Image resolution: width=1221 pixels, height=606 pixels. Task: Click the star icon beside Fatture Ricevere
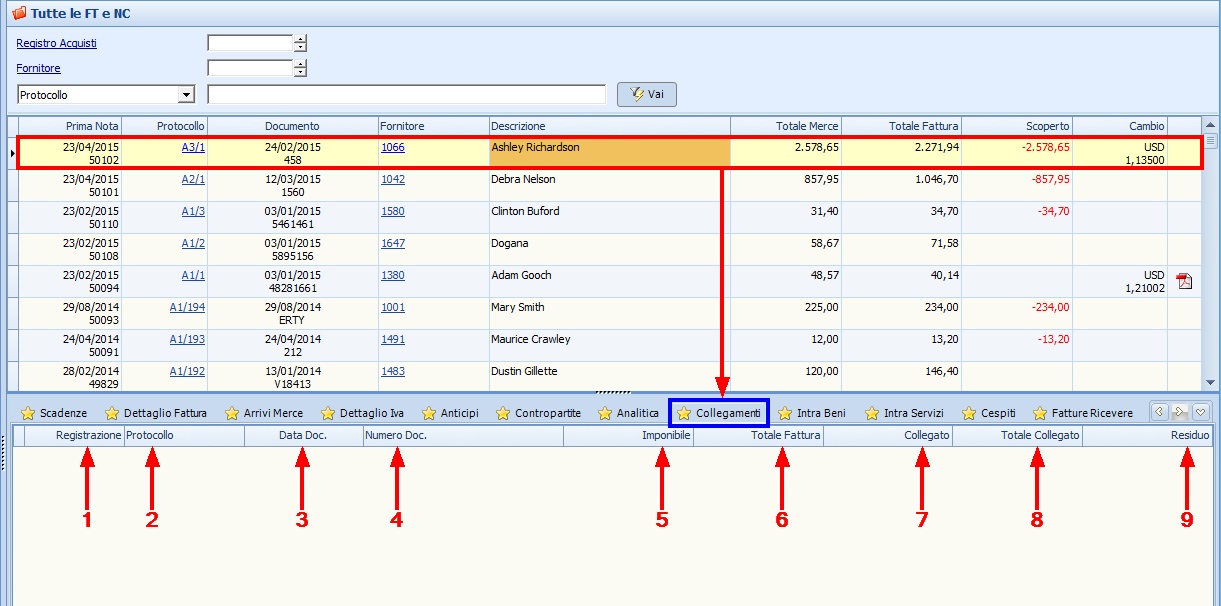(x=1040, y=413)
